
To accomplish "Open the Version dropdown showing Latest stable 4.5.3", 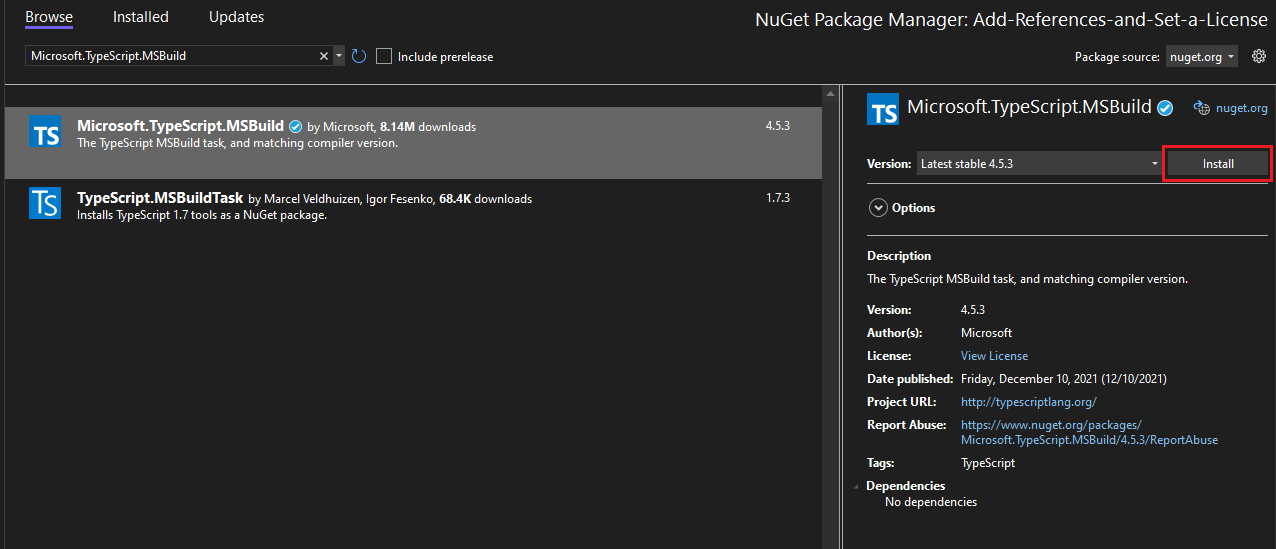I will (1038, 163).
